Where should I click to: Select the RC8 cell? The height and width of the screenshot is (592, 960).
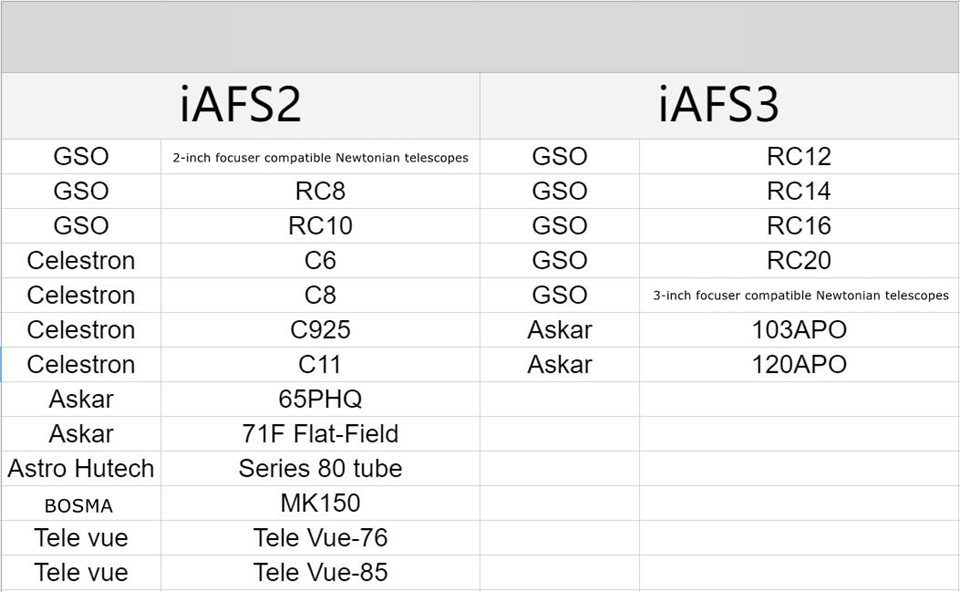[320, 191]
